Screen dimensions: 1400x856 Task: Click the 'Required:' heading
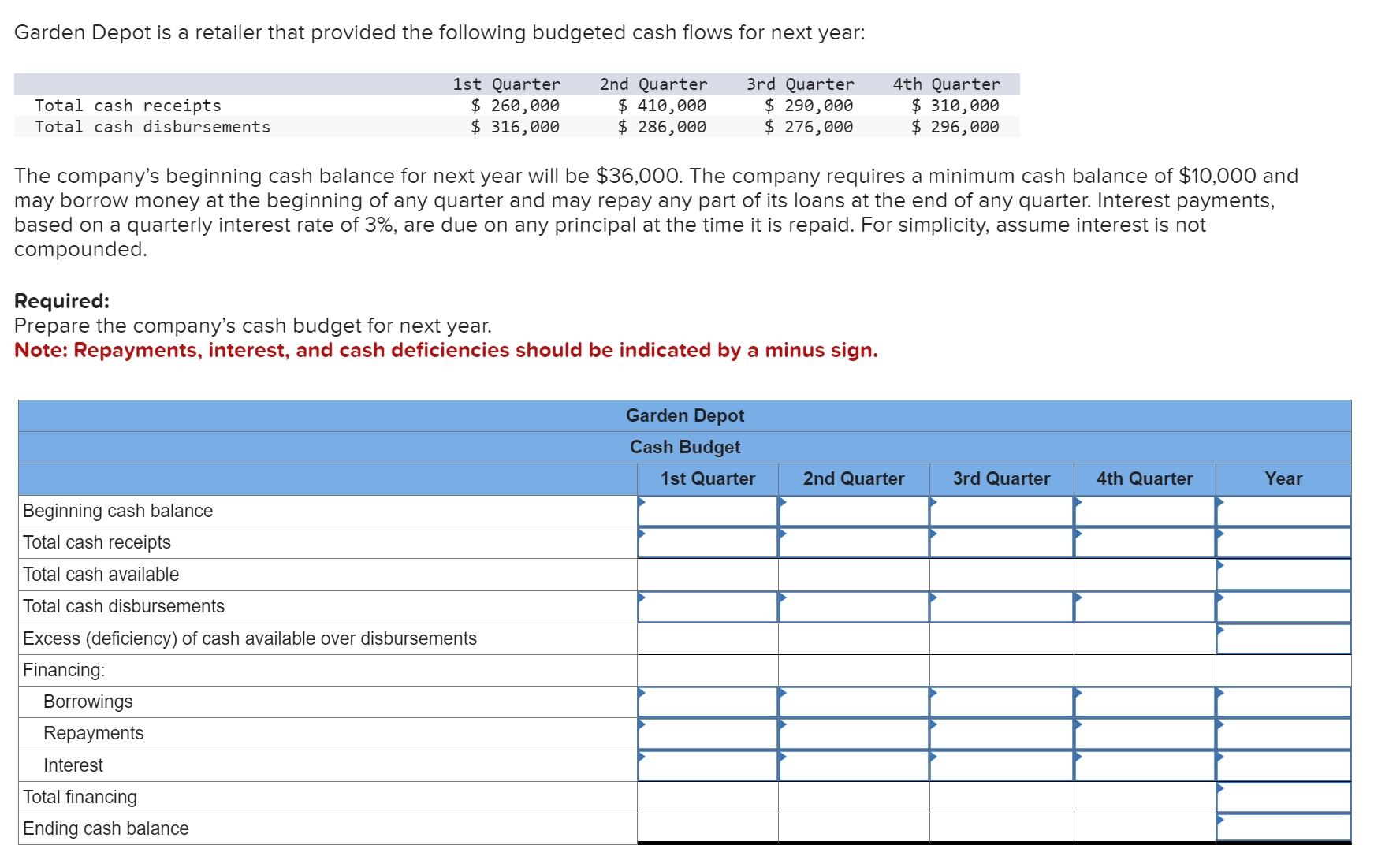click(x=62, y=301)
